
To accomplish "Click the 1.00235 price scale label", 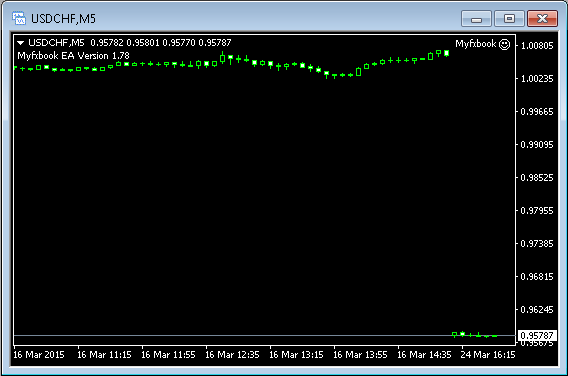I will coord(537,79).
